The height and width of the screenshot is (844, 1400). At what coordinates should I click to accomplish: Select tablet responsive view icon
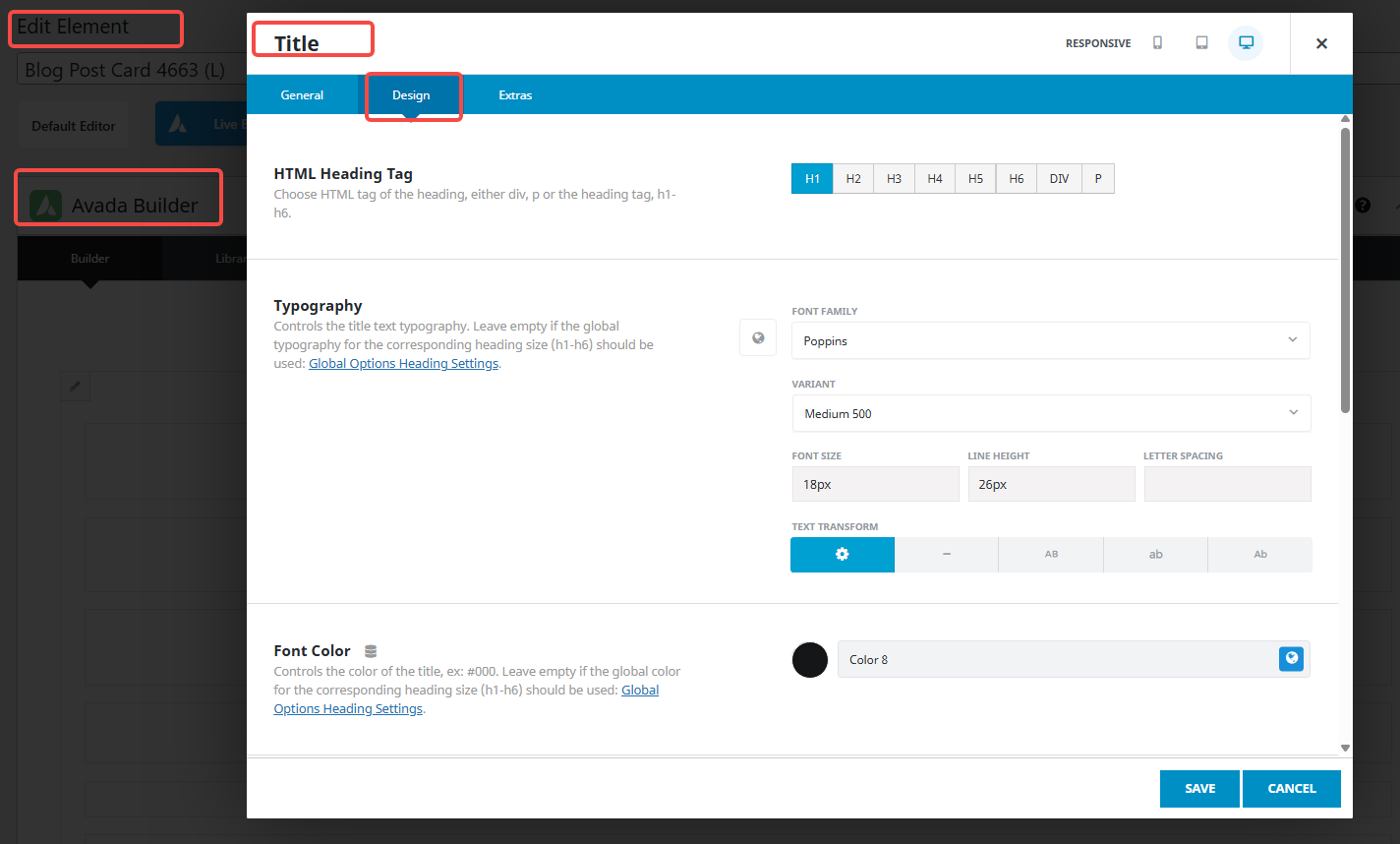(x=1201, y=43)
